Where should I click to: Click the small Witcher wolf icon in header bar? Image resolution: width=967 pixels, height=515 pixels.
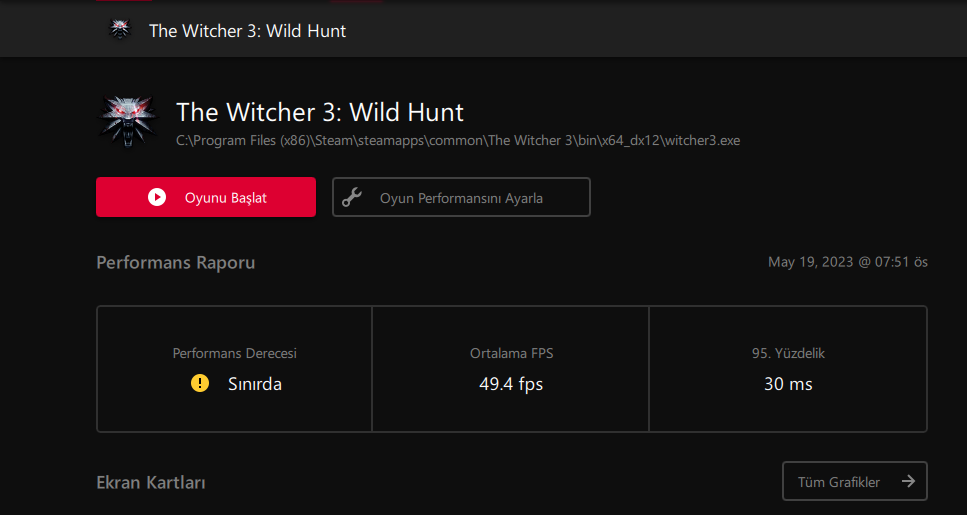pos(120,30)
